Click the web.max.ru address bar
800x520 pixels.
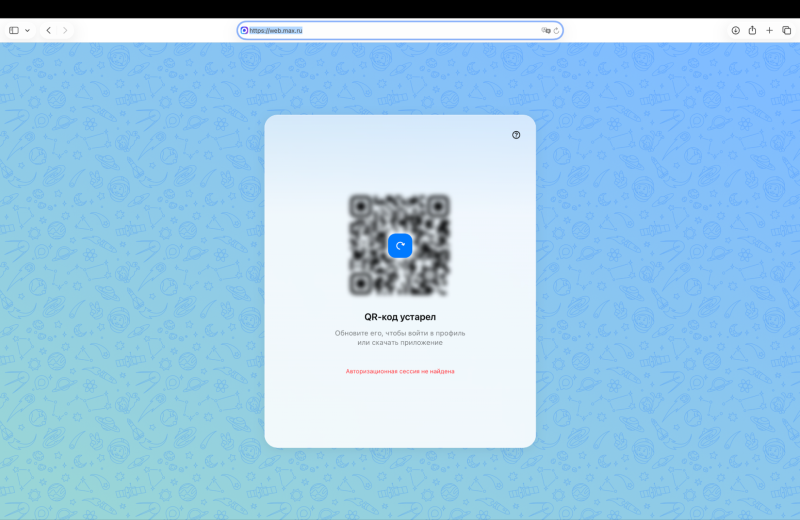click(x=400, y=31)
